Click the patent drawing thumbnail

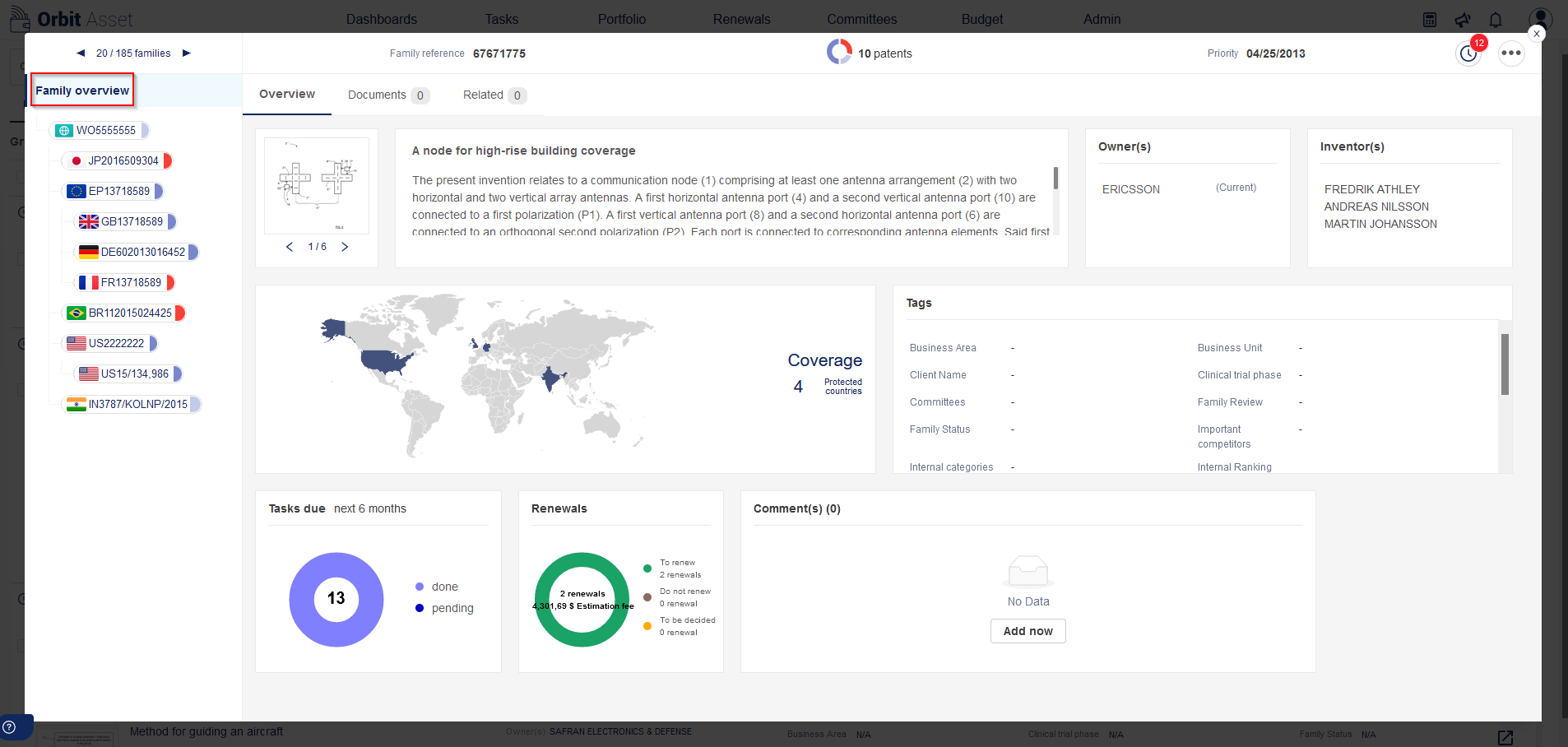click(x=317, y=186)
